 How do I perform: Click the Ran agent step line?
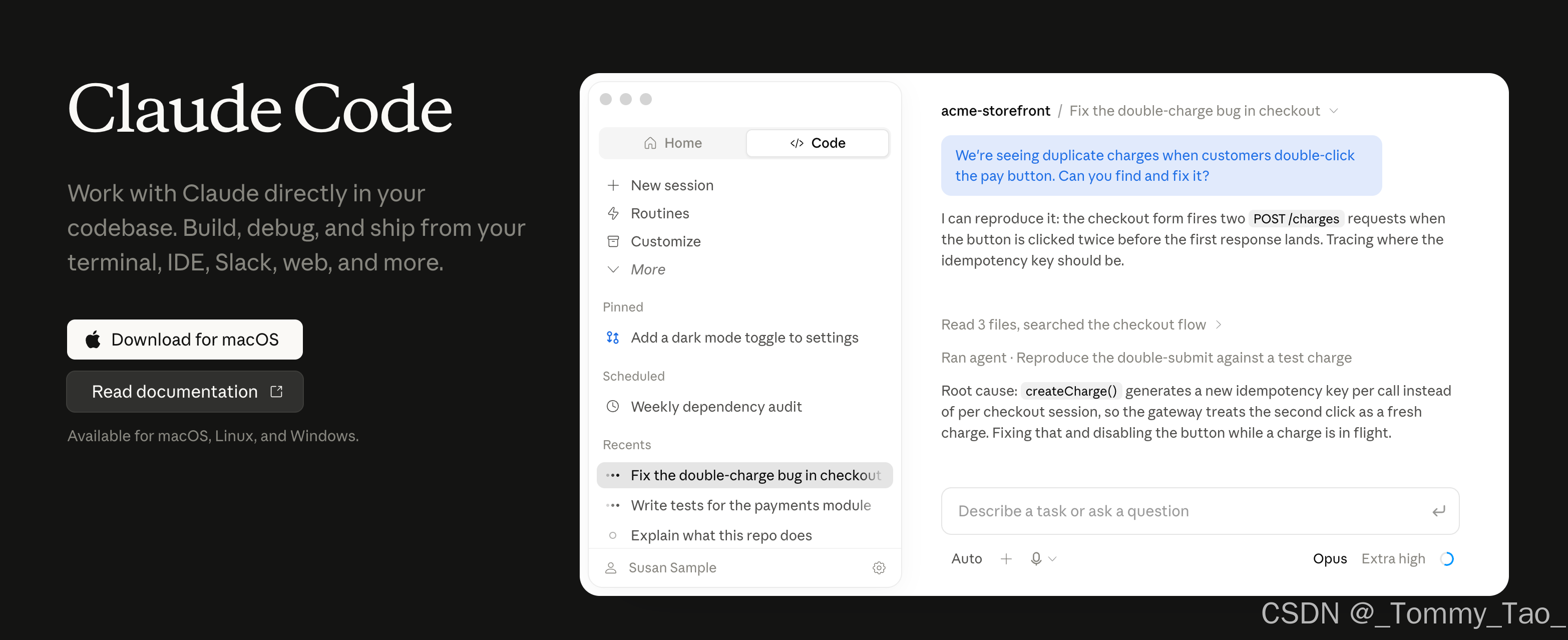pos(1146,358)
